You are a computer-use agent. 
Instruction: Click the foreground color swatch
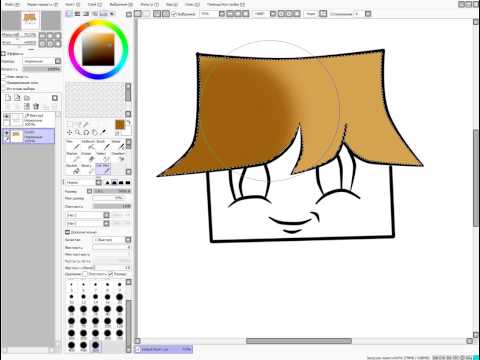pos(120,125)
